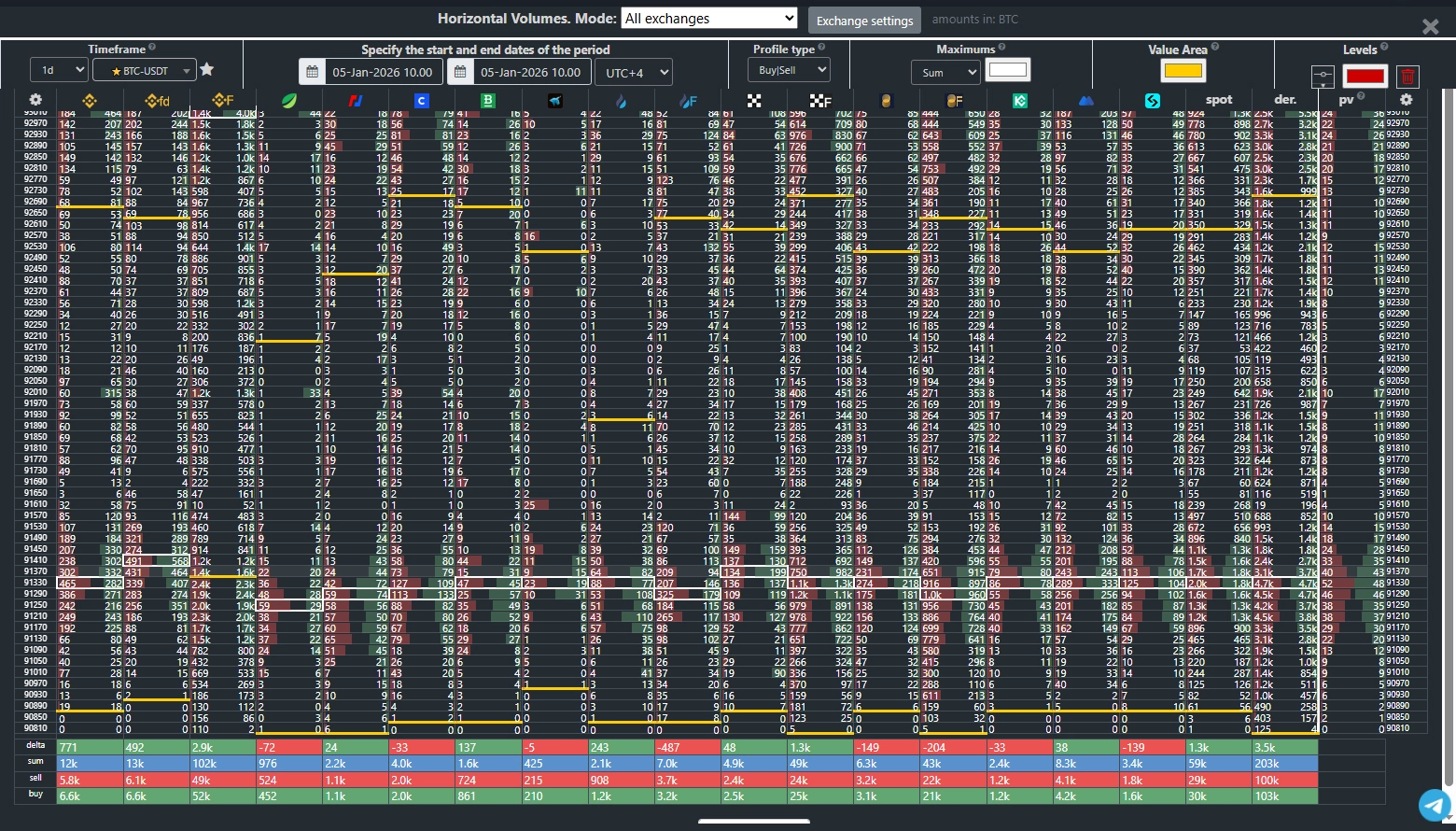Expand the 1d timeframe dropdown

(59, 71)
